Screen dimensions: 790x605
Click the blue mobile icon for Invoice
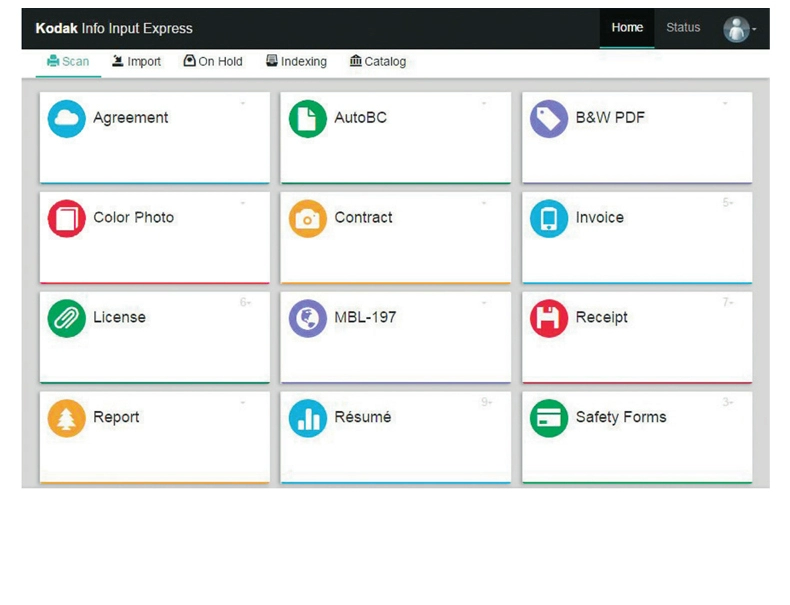(x=549, y=219)
